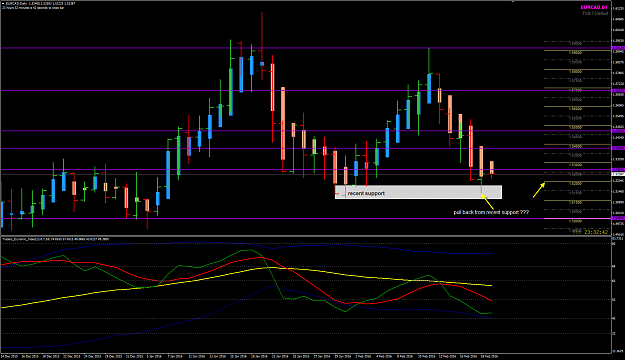Select the divider between chart and indicator window
The height and width of the screenshot is (360, 625).
pos(305,236)
